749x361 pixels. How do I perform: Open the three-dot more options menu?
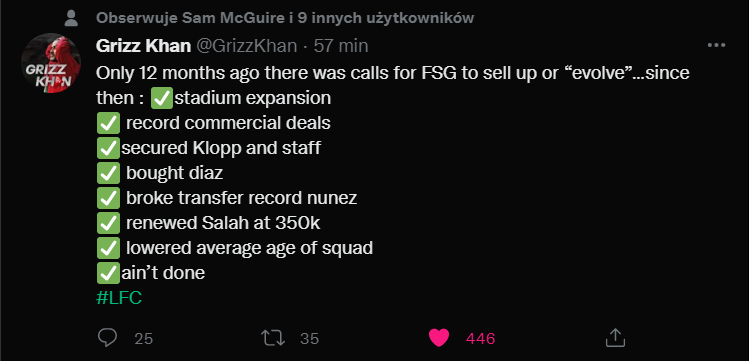tap(716, 46)
